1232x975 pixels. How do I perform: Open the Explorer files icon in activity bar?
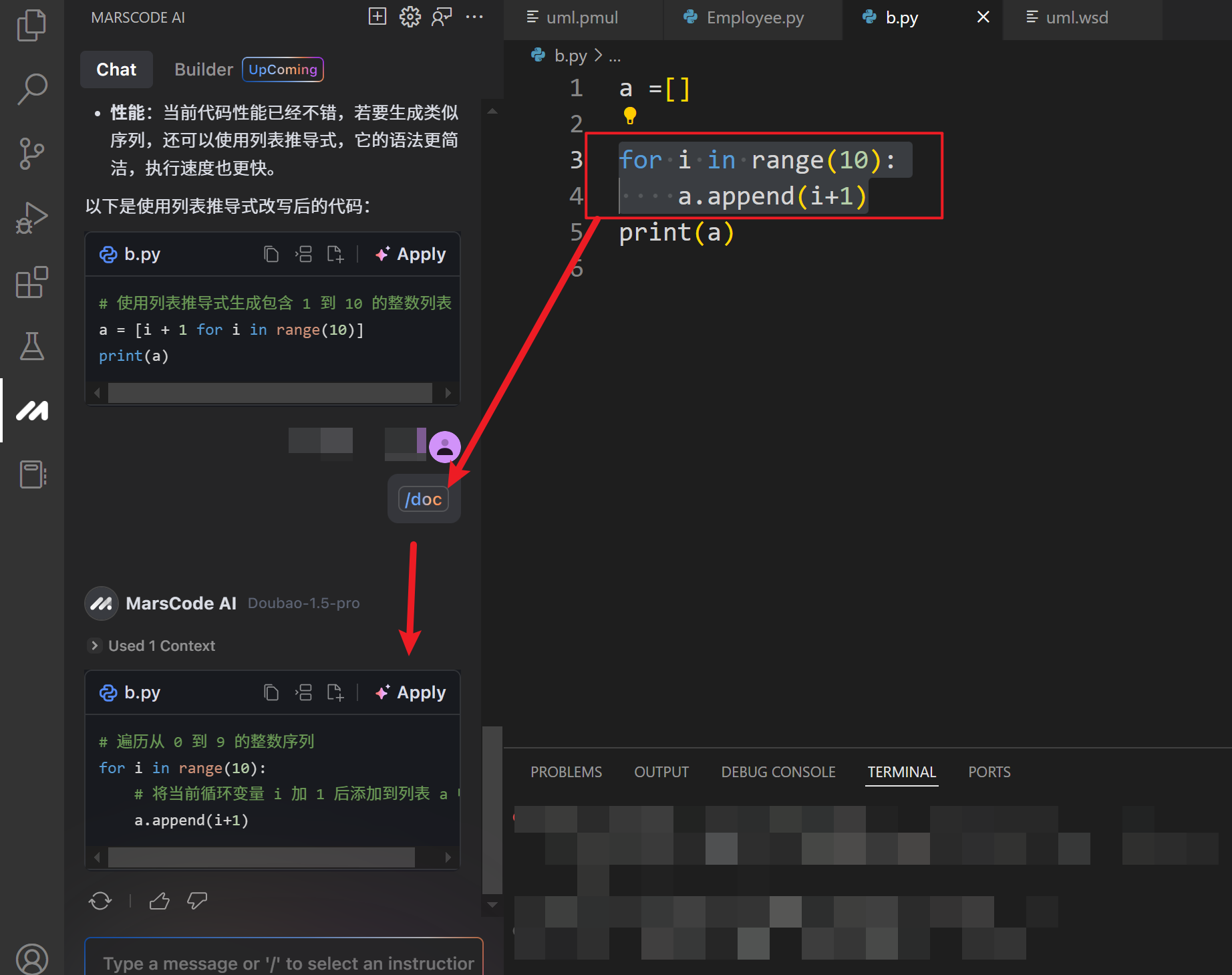click(x=31, y=25)
